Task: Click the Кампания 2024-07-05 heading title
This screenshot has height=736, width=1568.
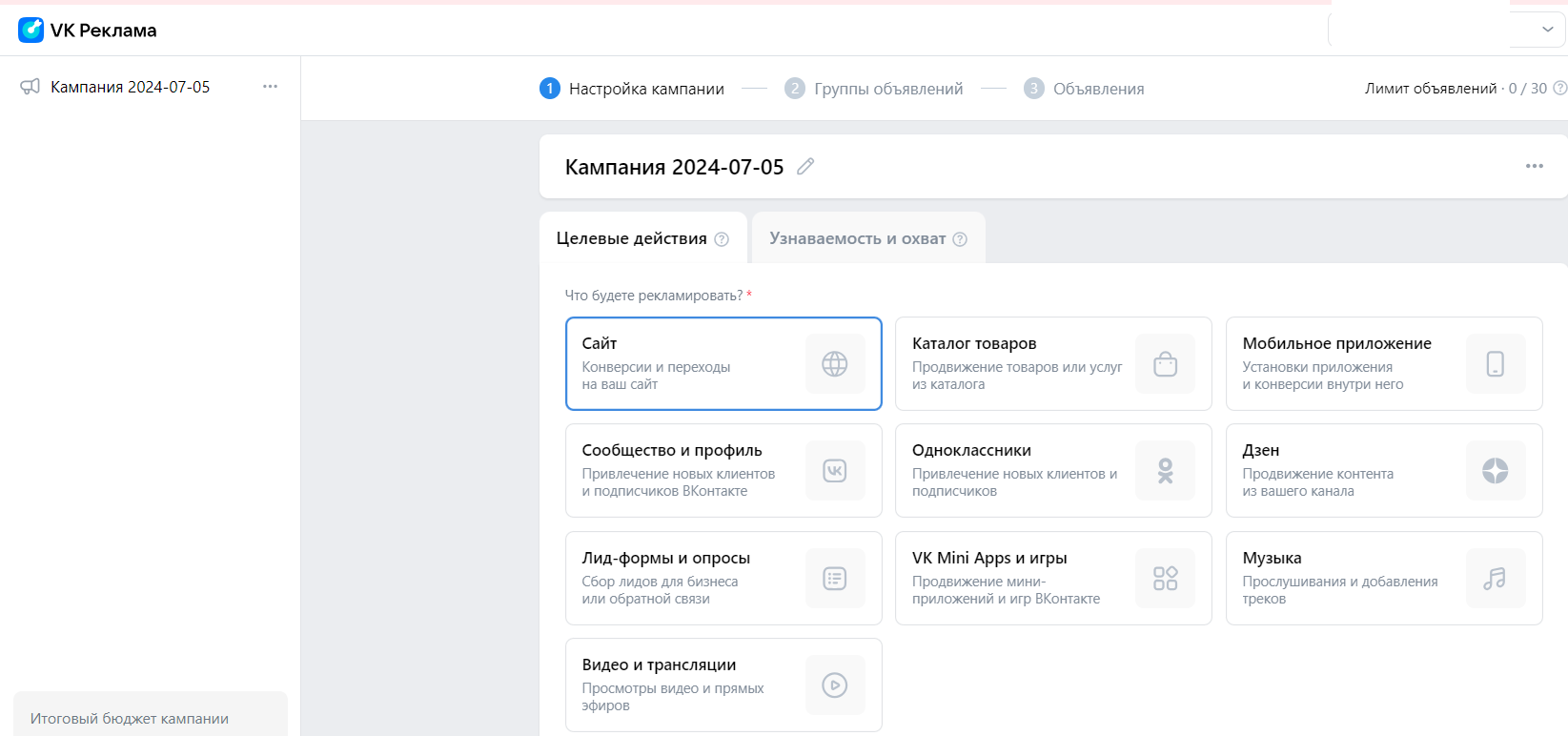Action: click(674, 167)
